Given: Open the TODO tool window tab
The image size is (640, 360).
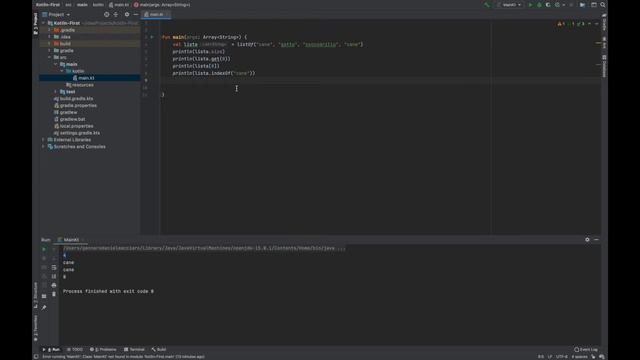Looking at the screenshot, I should pyautogui.click(x=75, y=349).
